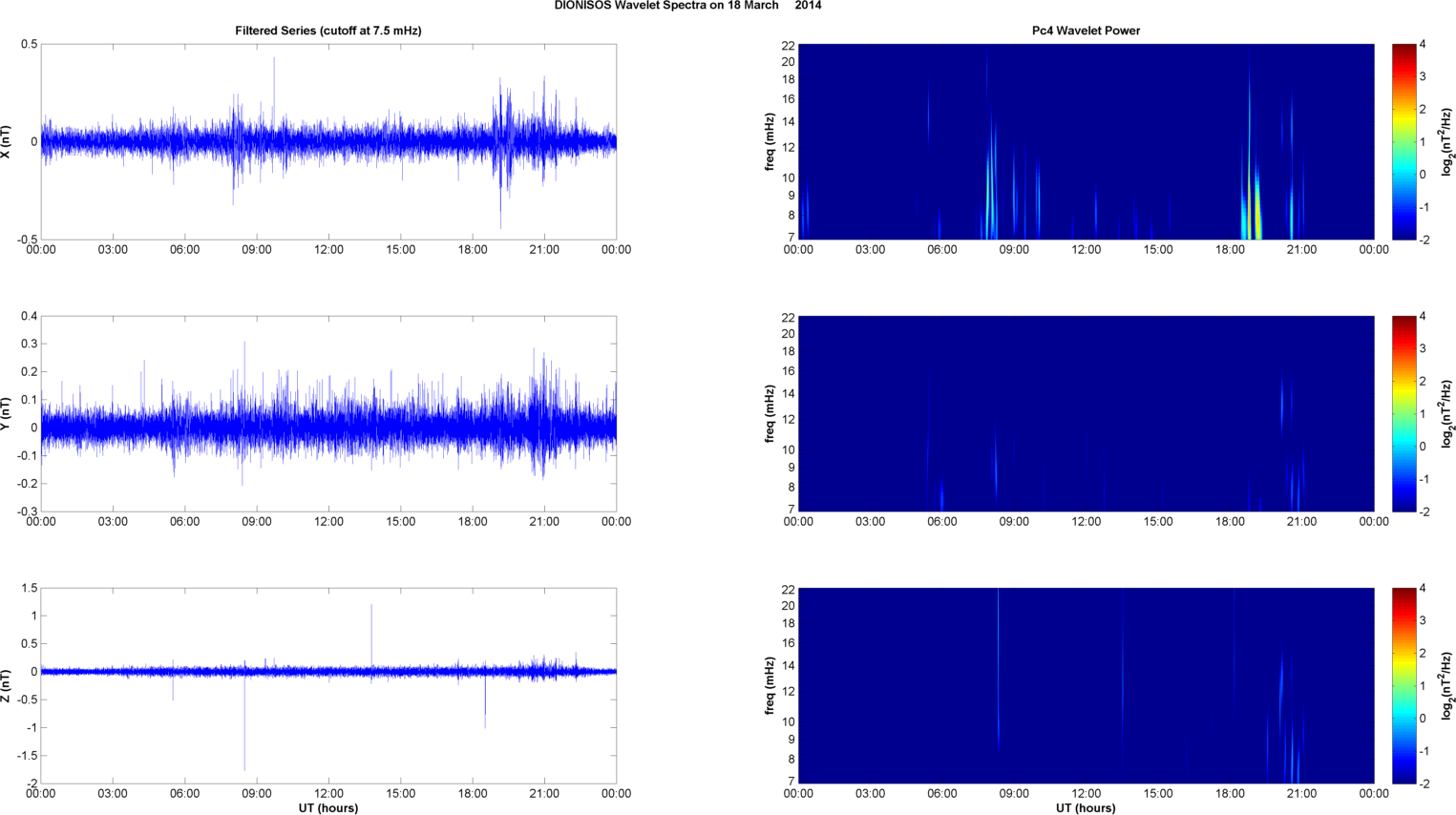Click the 'freq (mHz)' label of the top spectrogram
Viewport: 1456px width, 815px height.
coord(770,141)
